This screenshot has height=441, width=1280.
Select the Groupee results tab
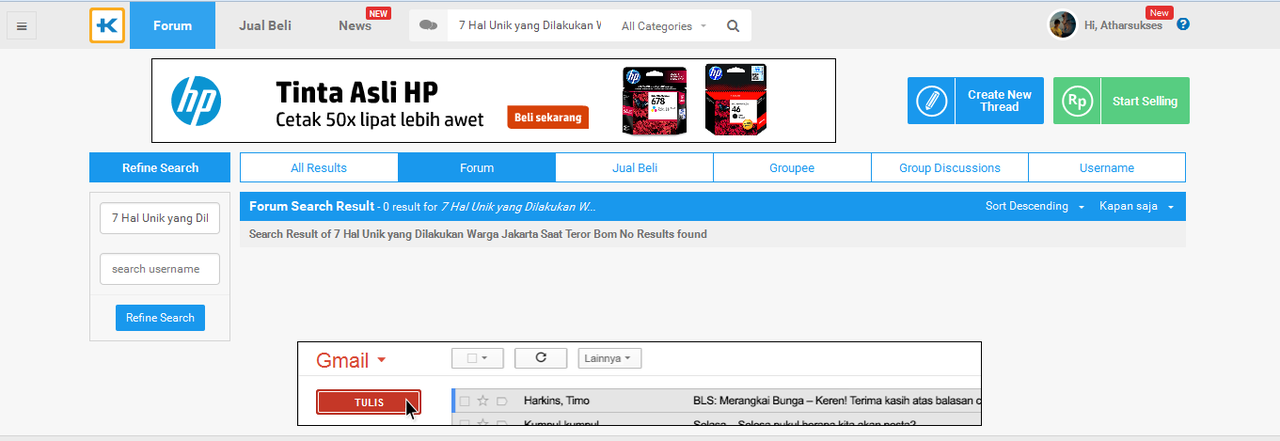coord(792,167)
